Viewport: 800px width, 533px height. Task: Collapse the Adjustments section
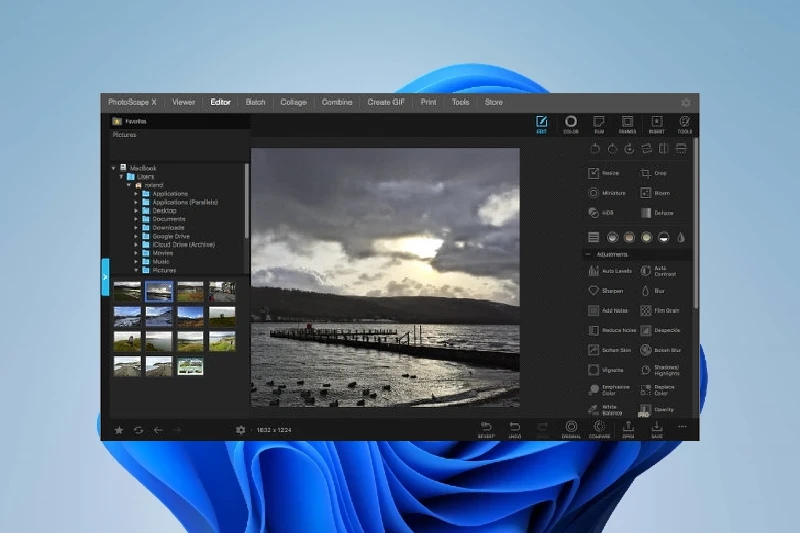(x=588, y=254)
